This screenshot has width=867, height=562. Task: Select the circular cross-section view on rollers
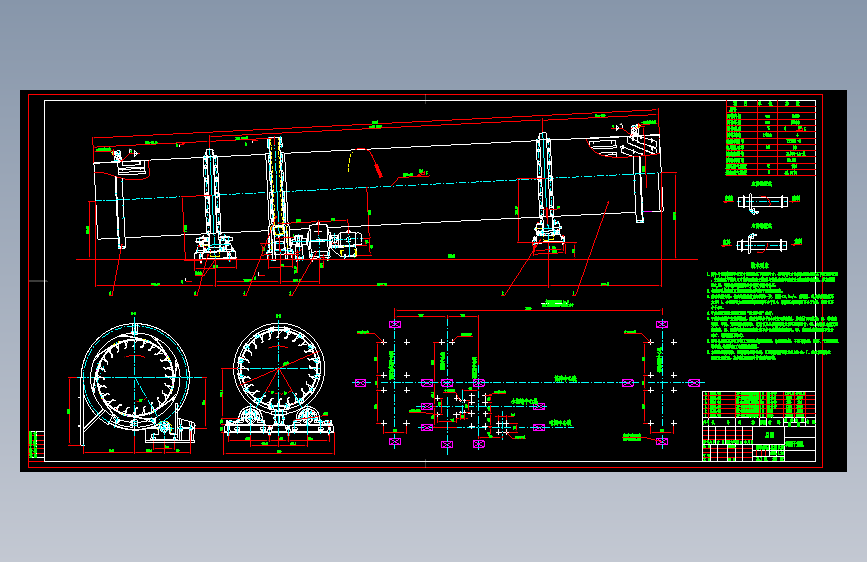(278, 384)
